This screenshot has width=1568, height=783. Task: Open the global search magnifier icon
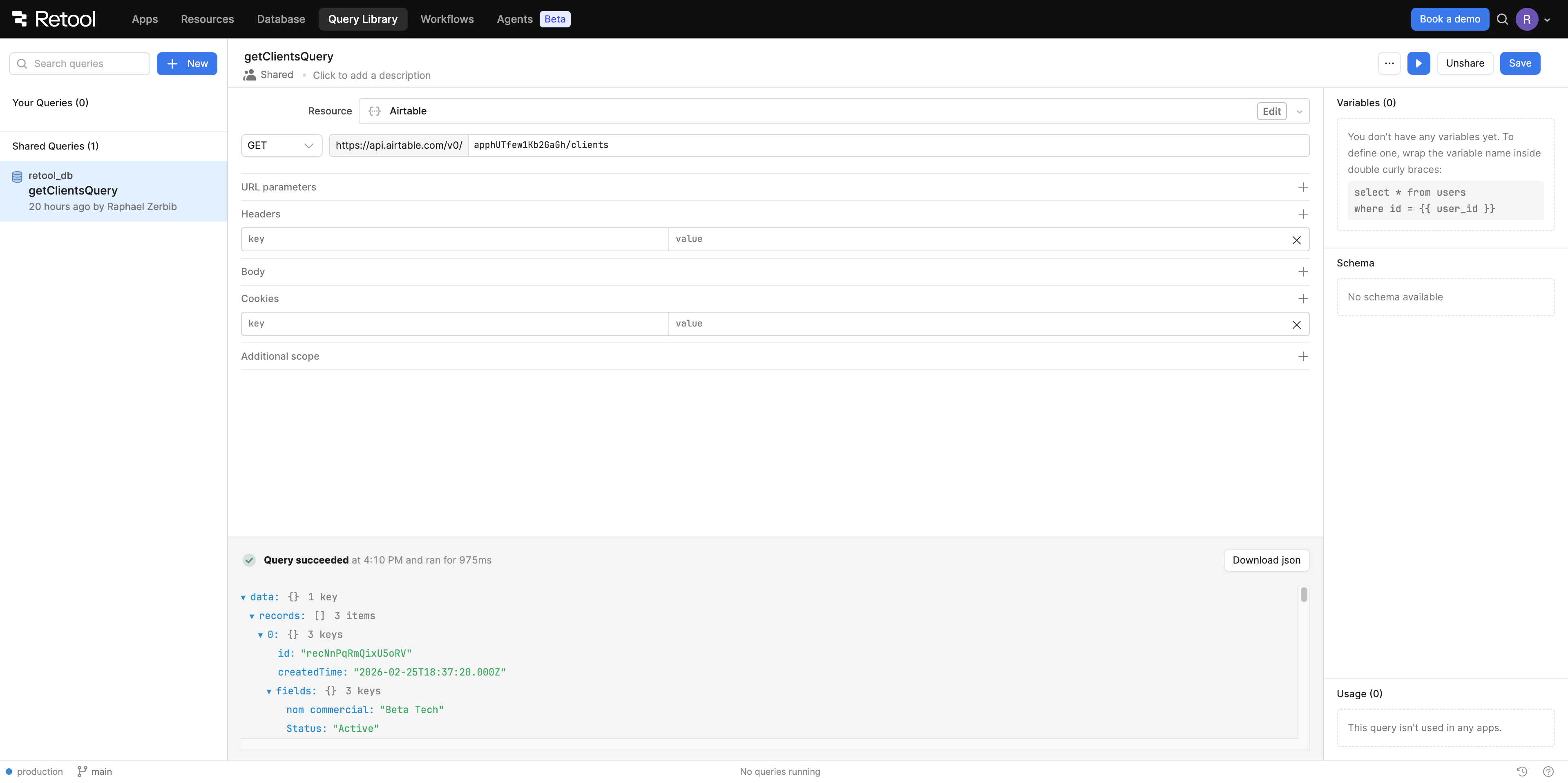1502,19
